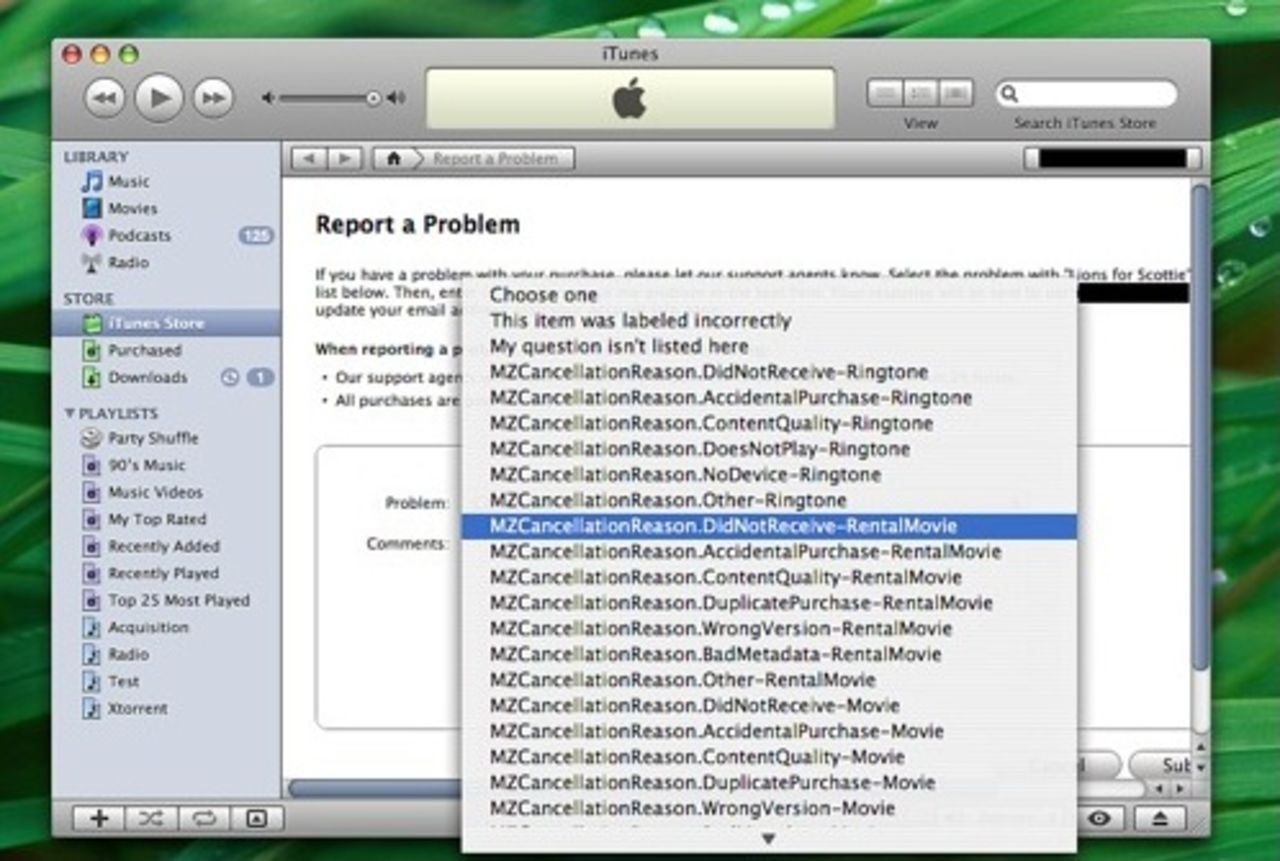This screenshot has width=1280, height=861.
Task: Collapse the PLAYLISTS section triangle
Action: coord(69,413)
